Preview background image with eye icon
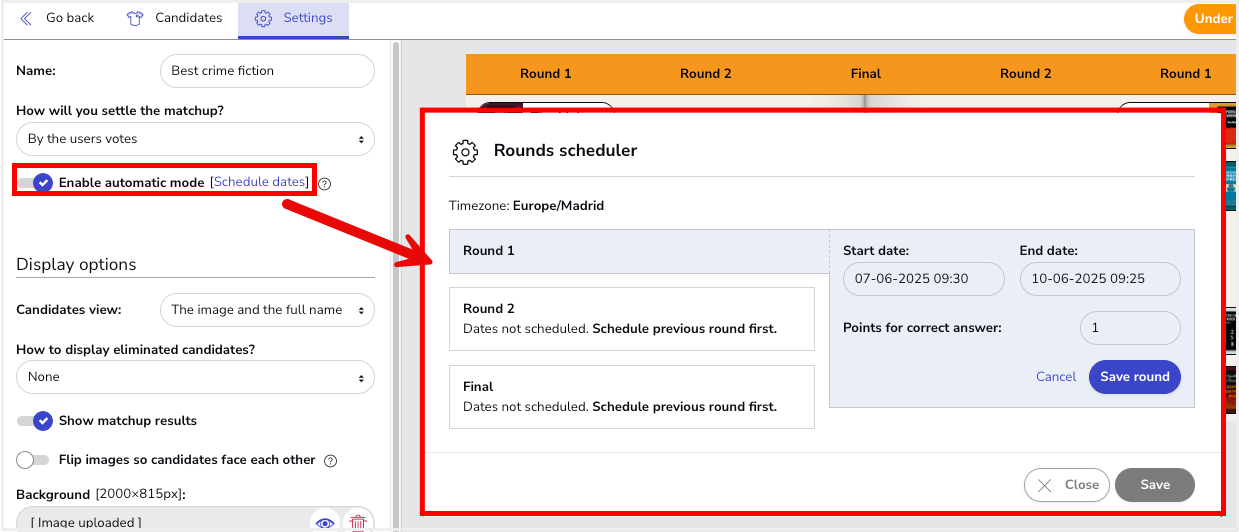 324,522
